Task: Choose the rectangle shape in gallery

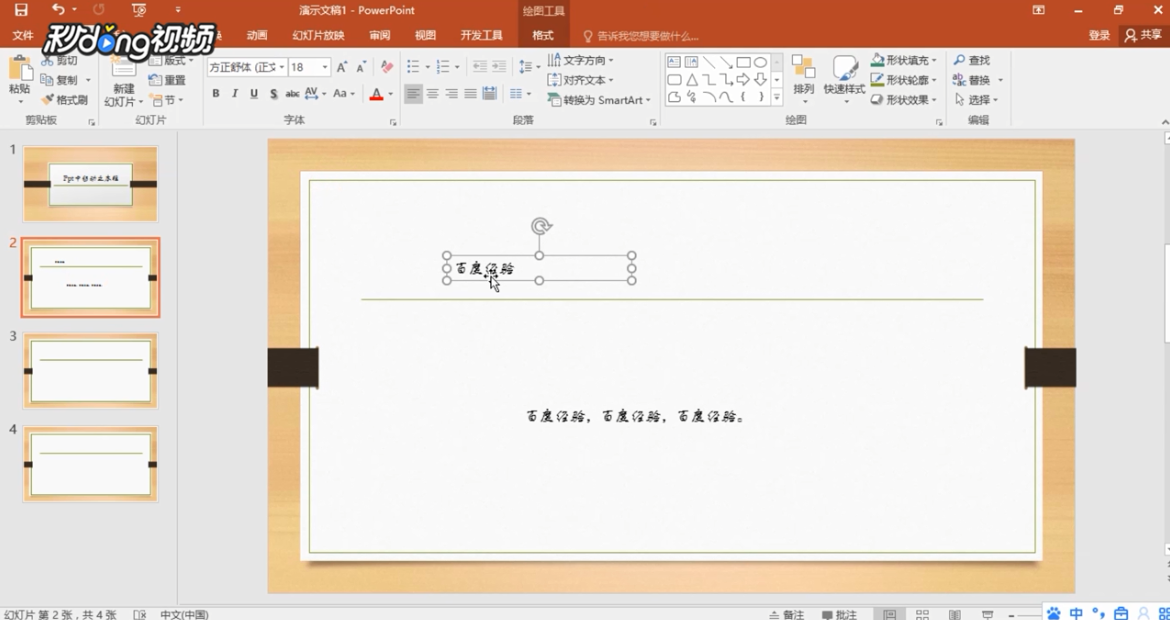Action: [743, 62]
